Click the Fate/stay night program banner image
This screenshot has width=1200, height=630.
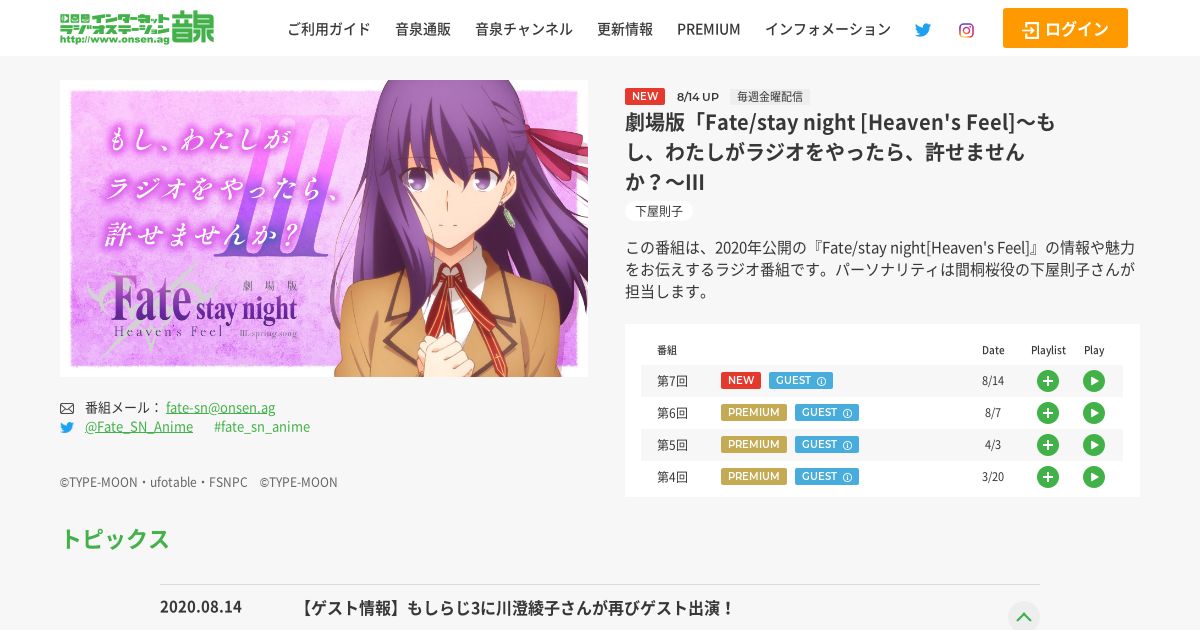point(324,228)
